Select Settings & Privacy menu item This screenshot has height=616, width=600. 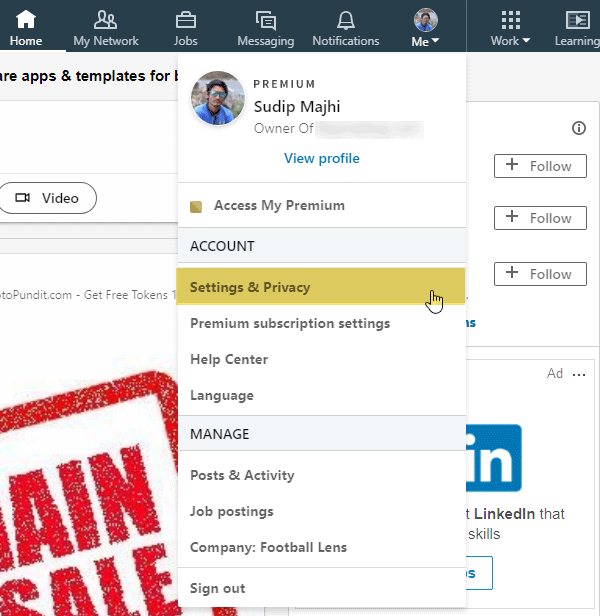[321, 287]
